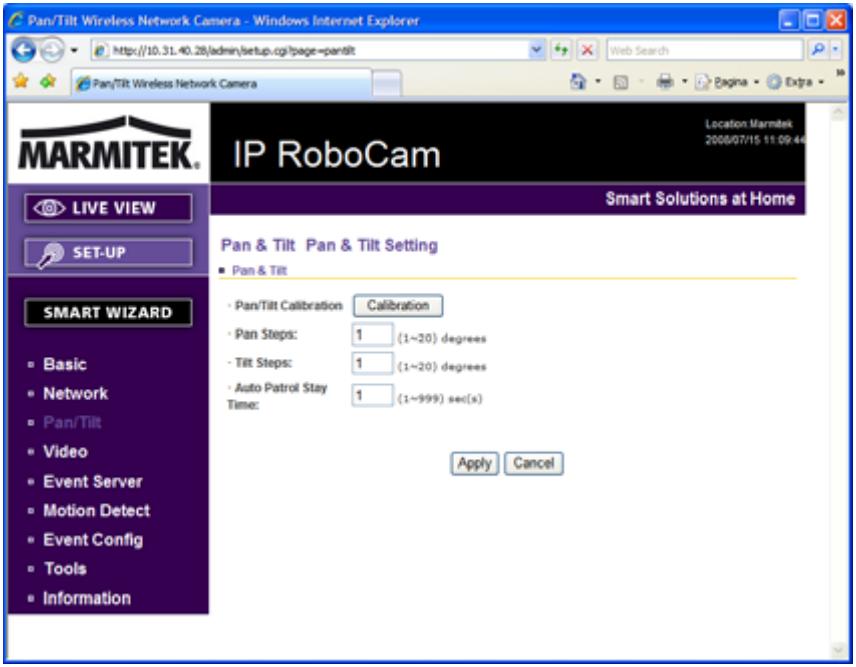Open the Information page
Image resolution: width=856 pixels, height=667 pixels.
(x=86, y=598)
